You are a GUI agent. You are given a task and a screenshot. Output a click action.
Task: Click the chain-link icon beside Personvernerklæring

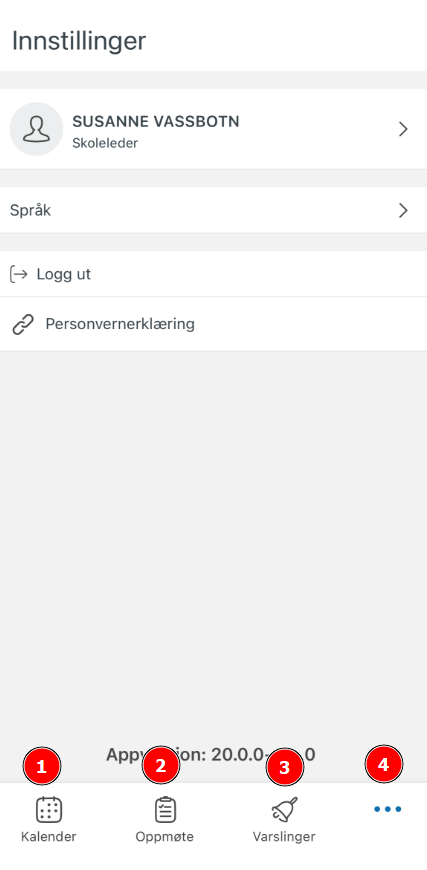coord(23,324)
